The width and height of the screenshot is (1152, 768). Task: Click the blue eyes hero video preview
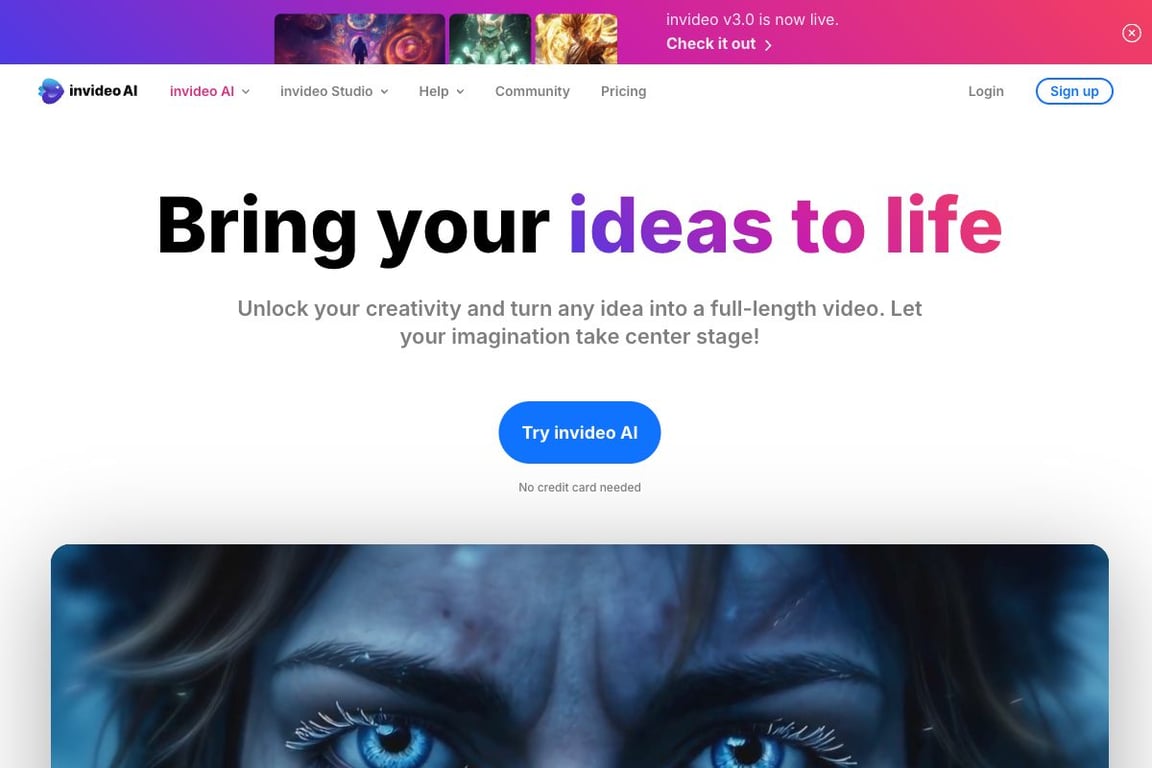point(580,656)
